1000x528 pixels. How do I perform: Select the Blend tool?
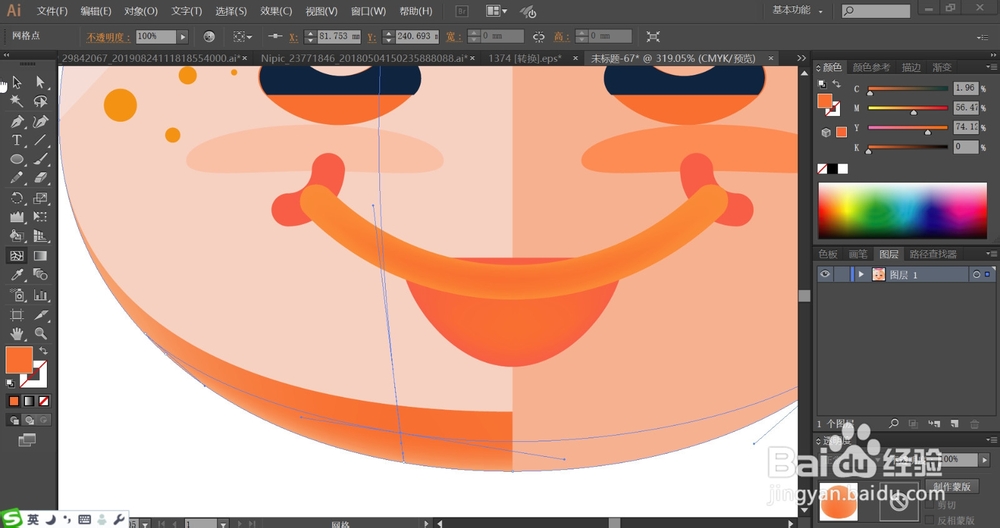pyautogui.click(x=40, y=275)
